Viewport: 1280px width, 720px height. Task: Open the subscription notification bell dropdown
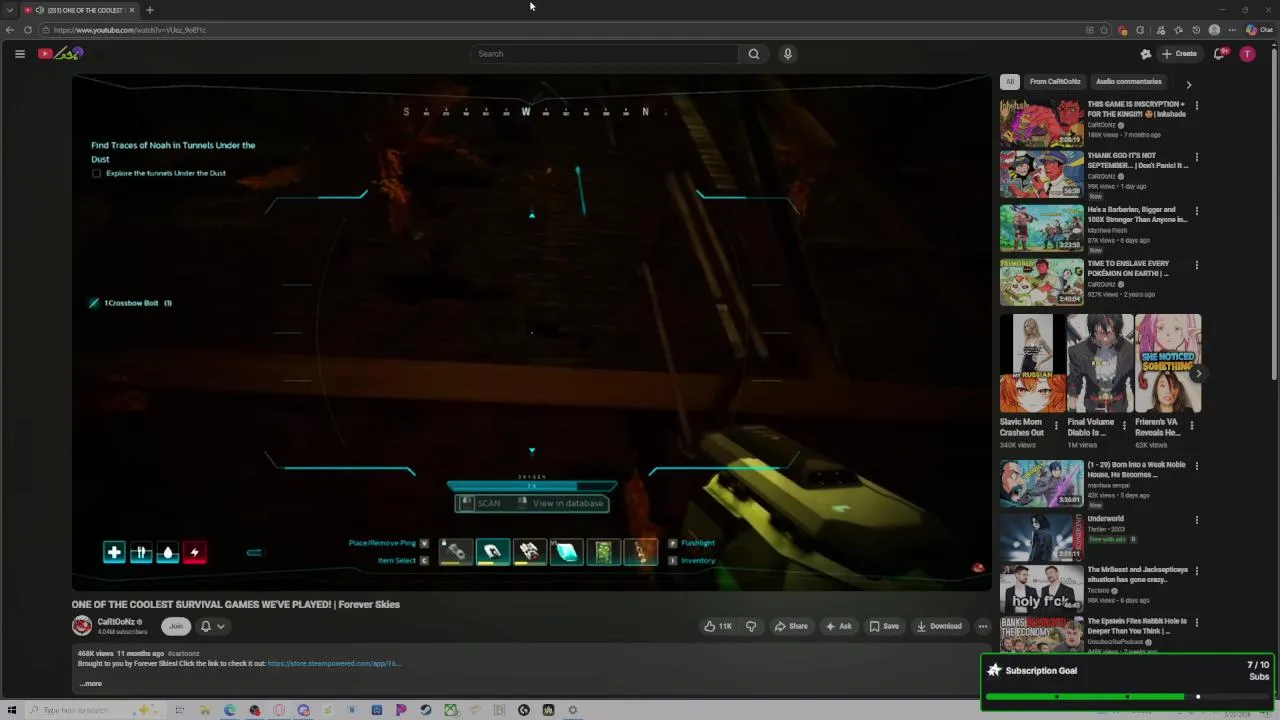coord(212,626)
